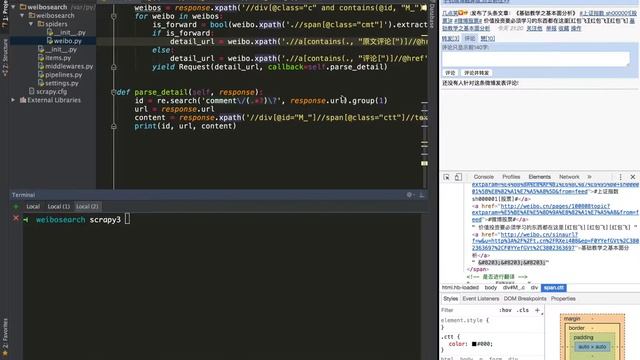This screenshot has height=360, width=640.
Task: Toggle the DevTools device toolbar icon
Action: click(458, 177)
